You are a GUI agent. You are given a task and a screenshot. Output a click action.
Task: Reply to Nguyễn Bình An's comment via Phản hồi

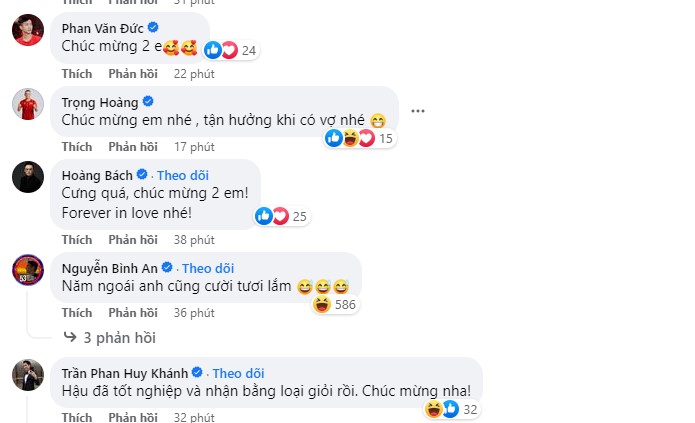point(133,313)
